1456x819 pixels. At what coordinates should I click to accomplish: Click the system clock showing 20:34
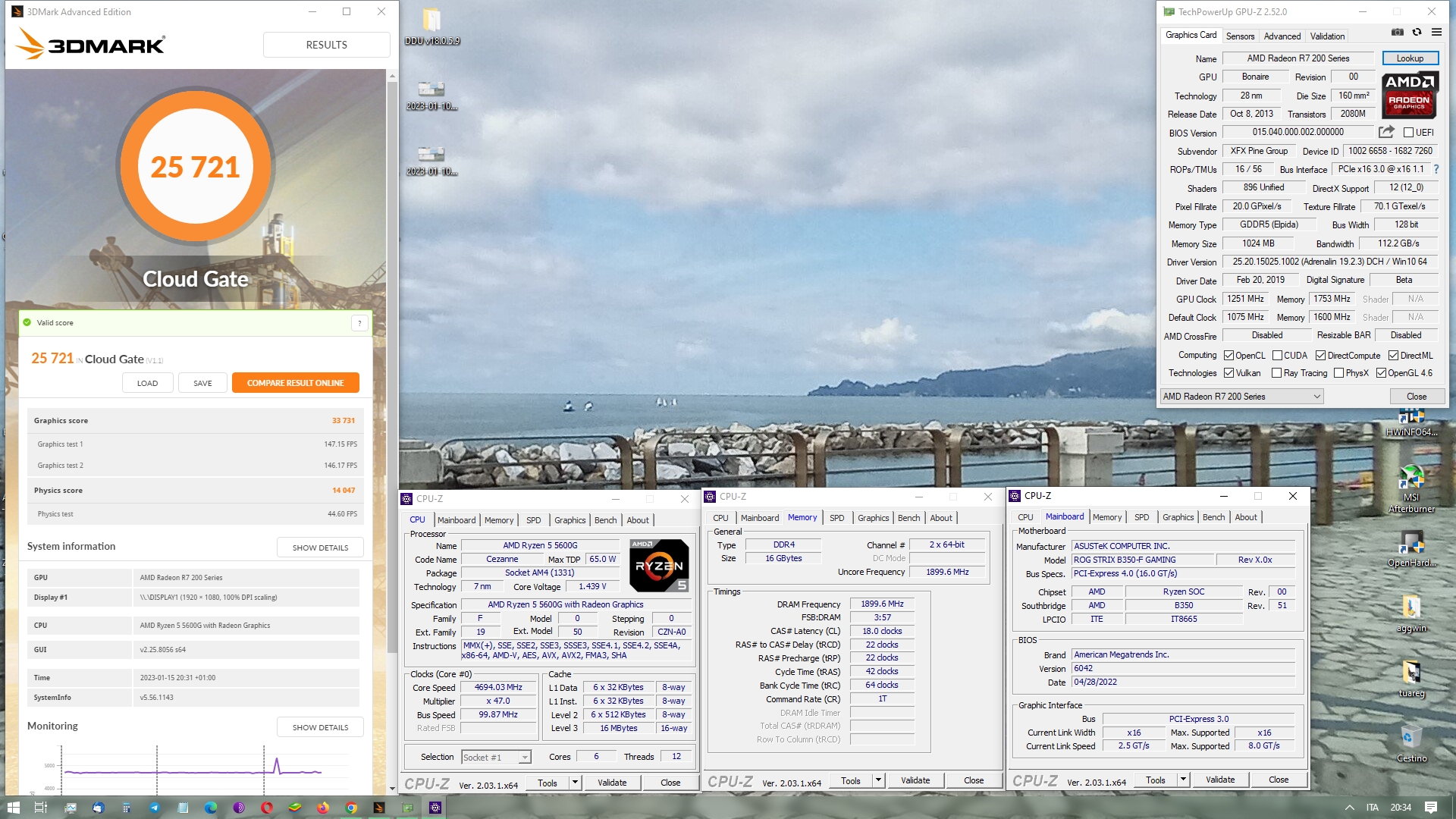(1401, 808)
